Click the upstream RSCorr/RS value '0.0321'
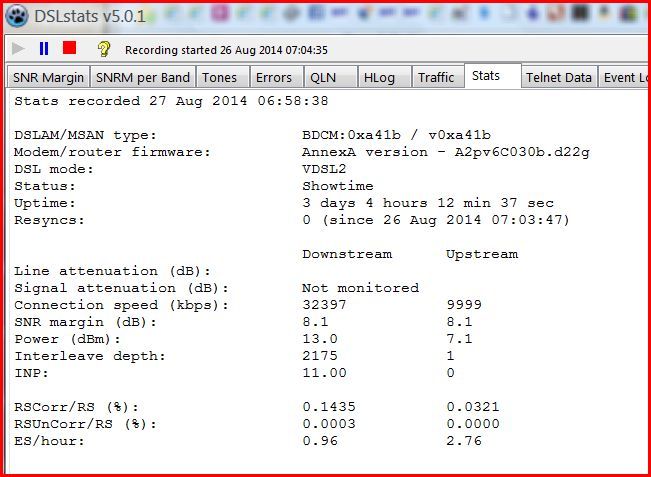Screen dimensions: 651x477 tap(473, 407)
